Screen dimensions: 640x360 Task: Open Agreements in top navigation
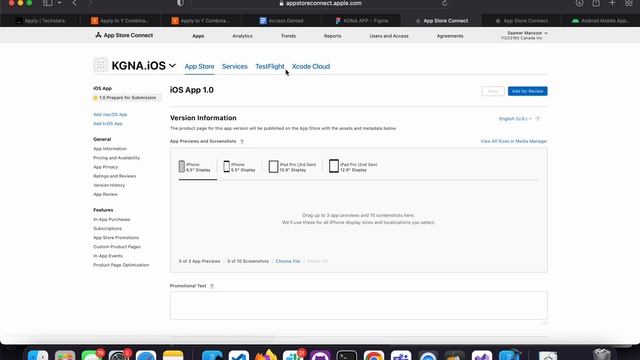click(450, 36)
